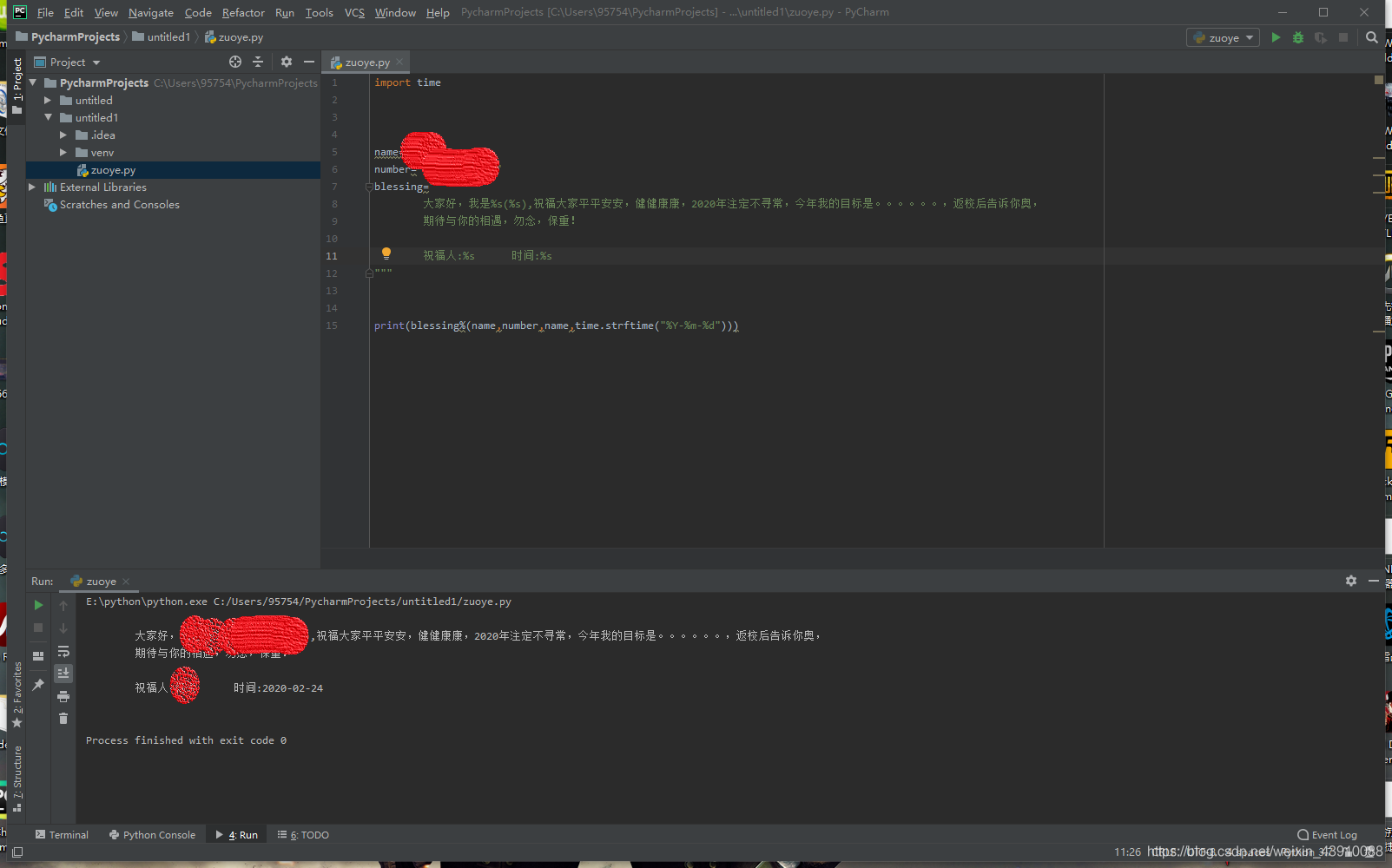Image resolution: width=1392 pixels, height=868 pixels.
Task: Collapse the PycharmProjects root folder
Action: tap(33, 82)
